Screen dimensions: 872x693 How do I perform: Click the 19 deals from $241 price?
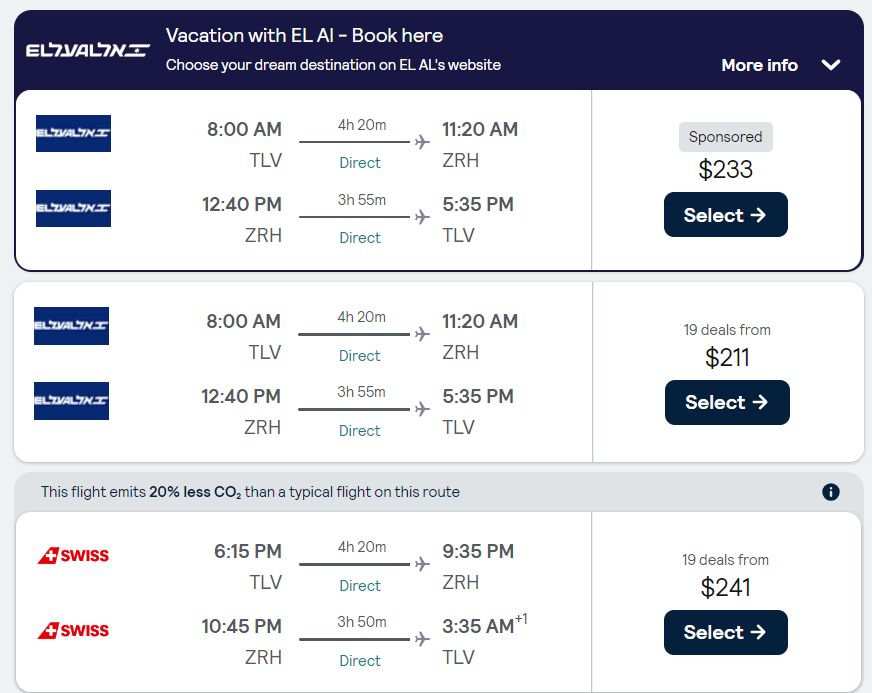click(725, 587)
